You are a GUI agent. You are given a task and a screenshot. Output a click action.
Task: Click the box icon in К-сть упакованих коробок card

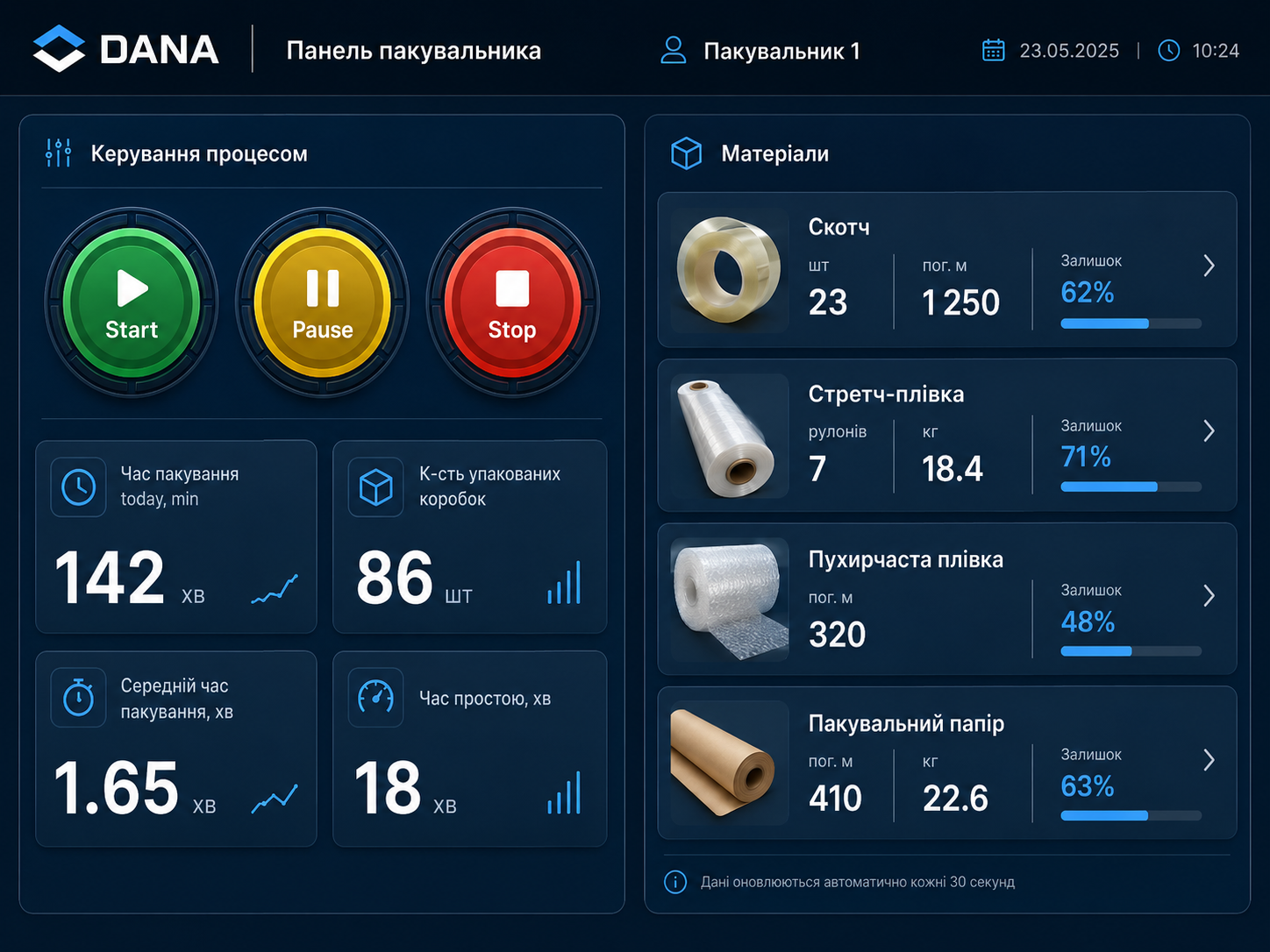pos(376,487)
